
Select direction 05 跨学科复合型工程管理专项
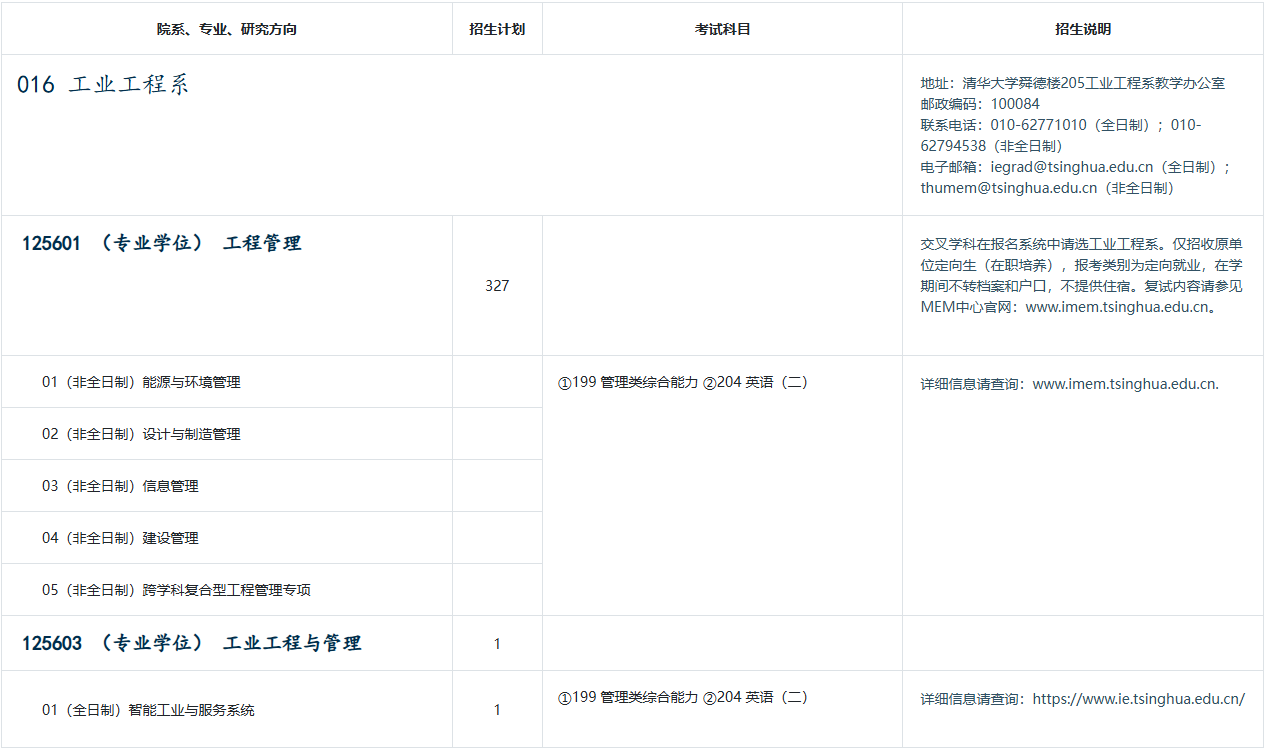coord(176,590)
